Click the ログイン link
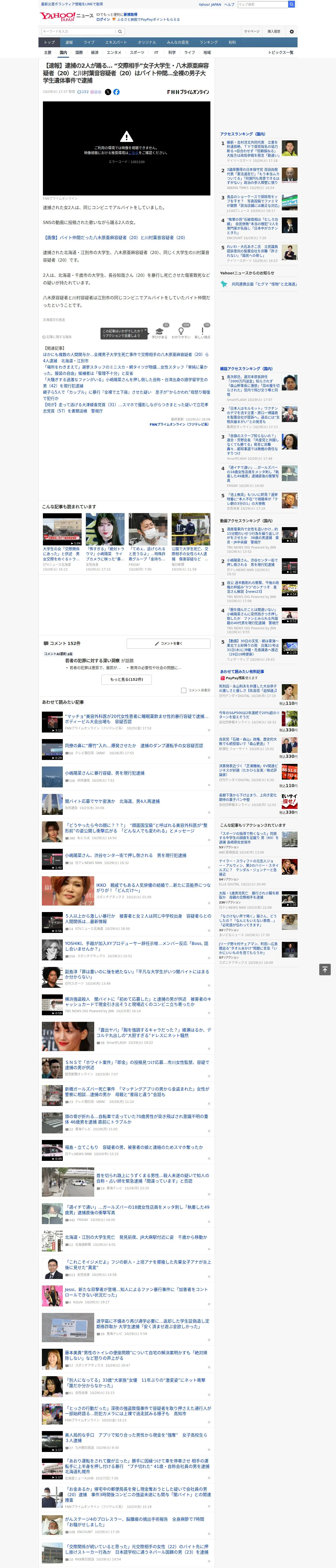 pyautogui.click(x=103, y=20)
